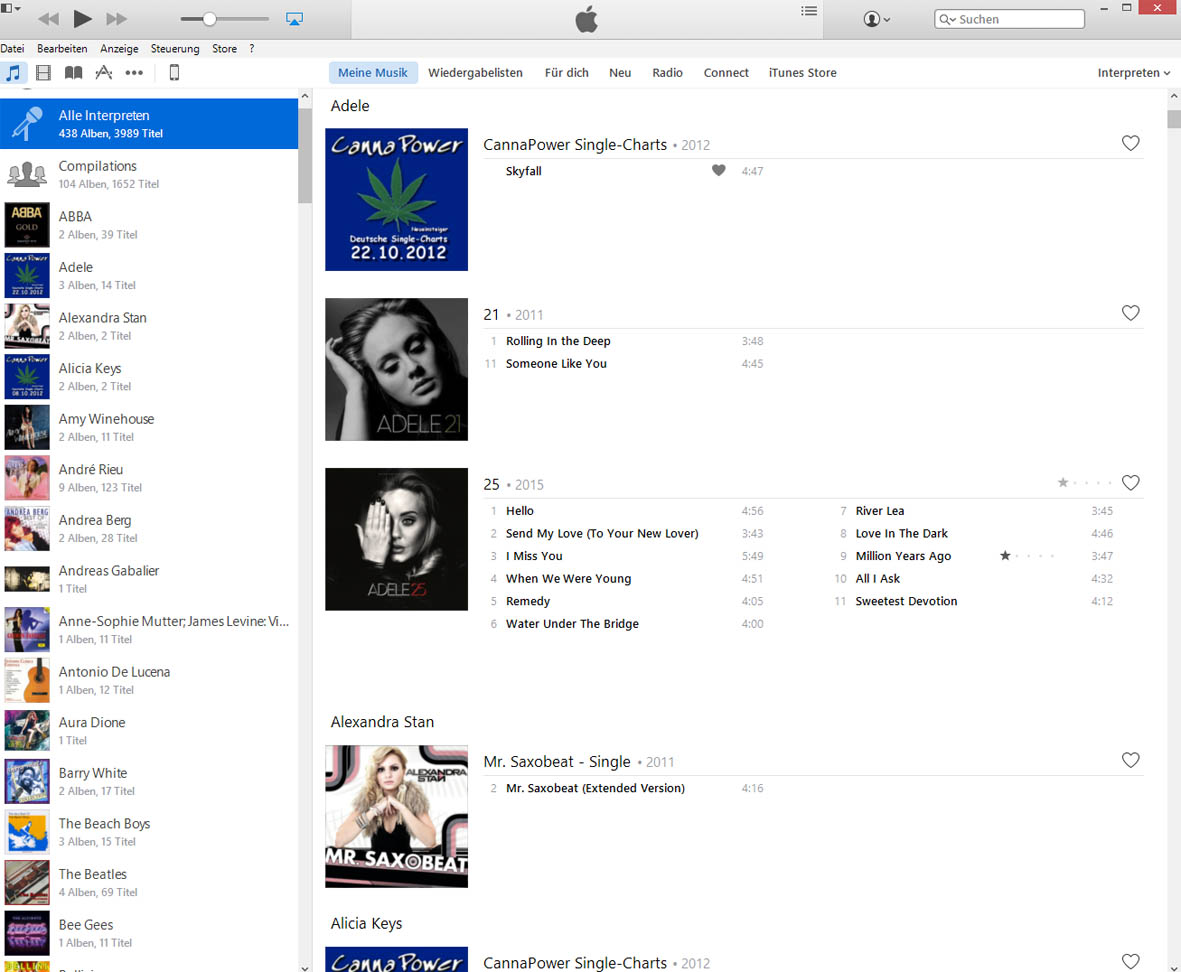Love the album 25 heart
The height and width of the screenshot is (972, 1181).
(1131, 483)
